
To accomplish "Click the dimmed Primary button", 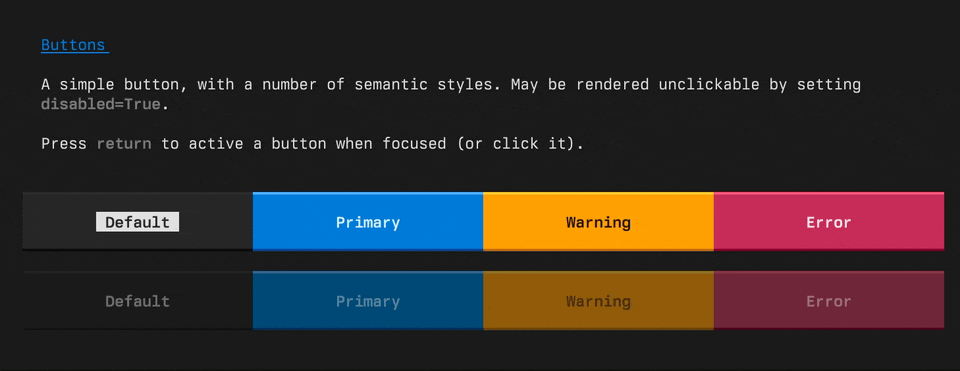I will (368, 301).
